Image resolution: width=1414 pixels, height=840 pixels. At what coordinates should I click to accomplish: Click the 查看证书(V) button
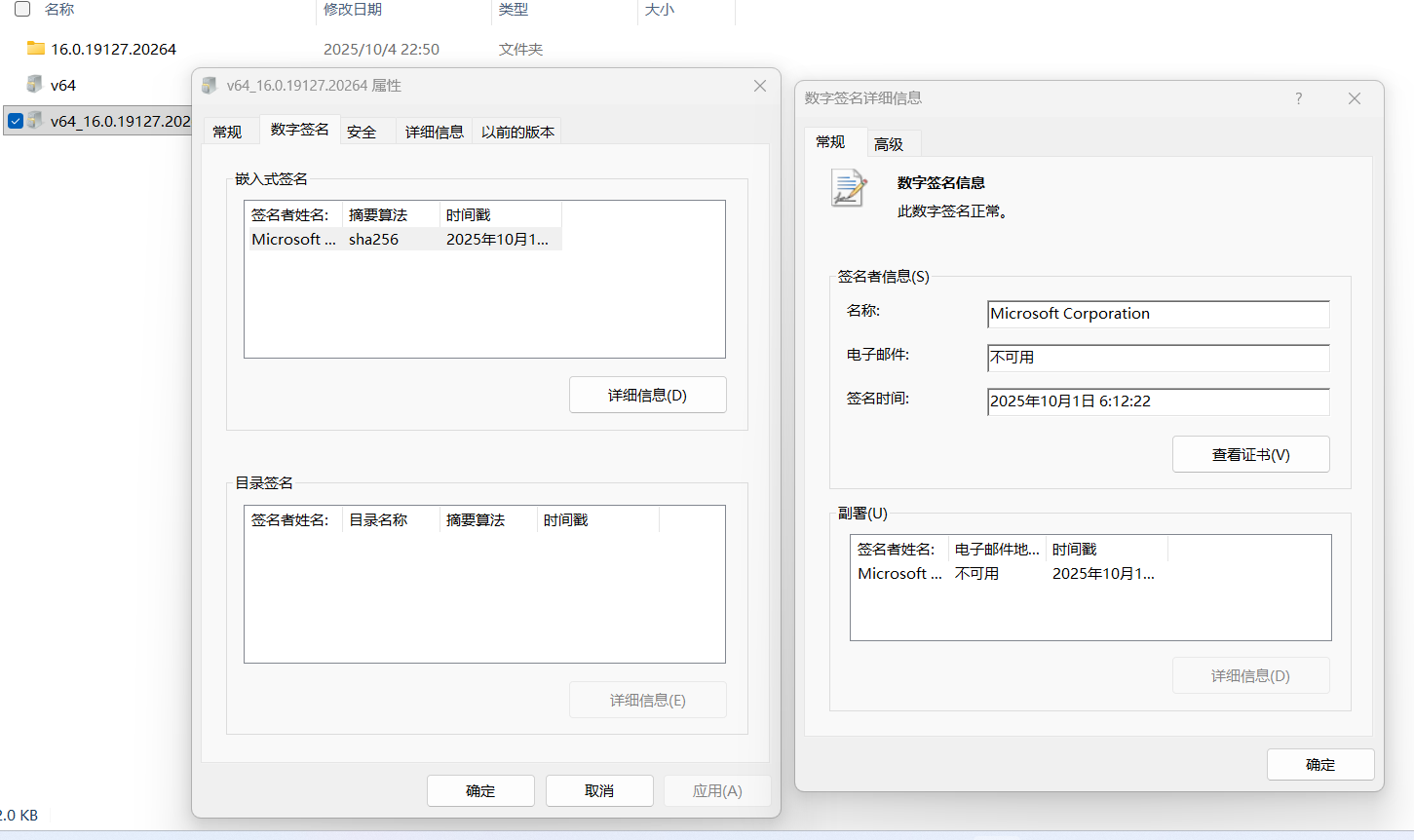point(1250,454)
